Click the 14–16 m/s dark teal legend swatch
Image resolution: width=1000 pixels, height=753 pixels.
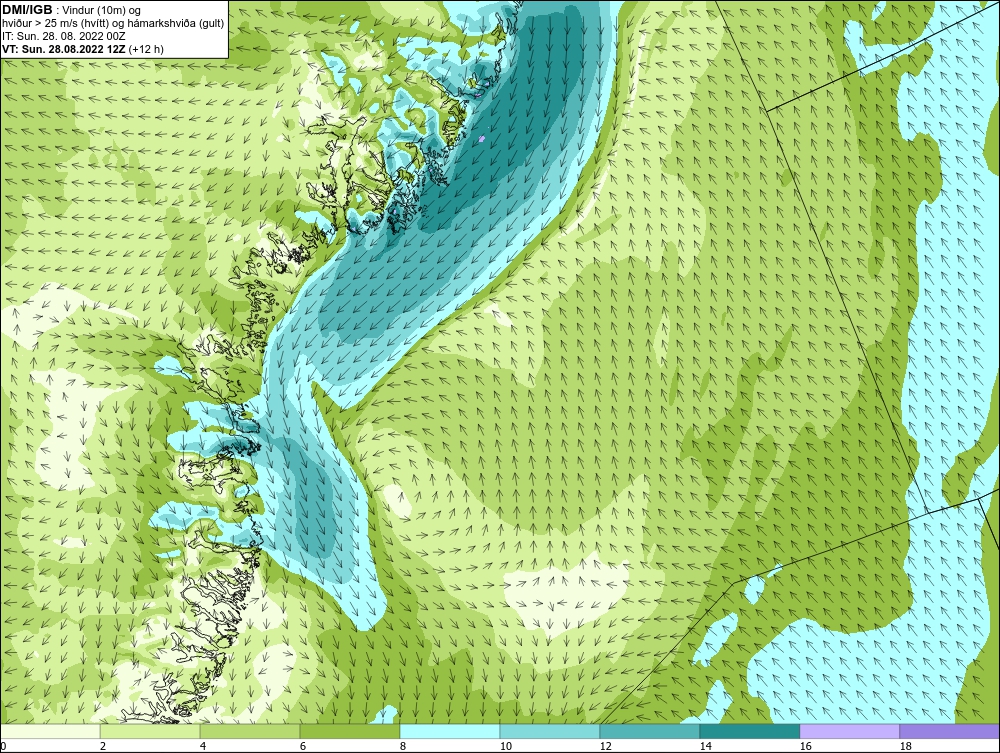tap(750, 731)
